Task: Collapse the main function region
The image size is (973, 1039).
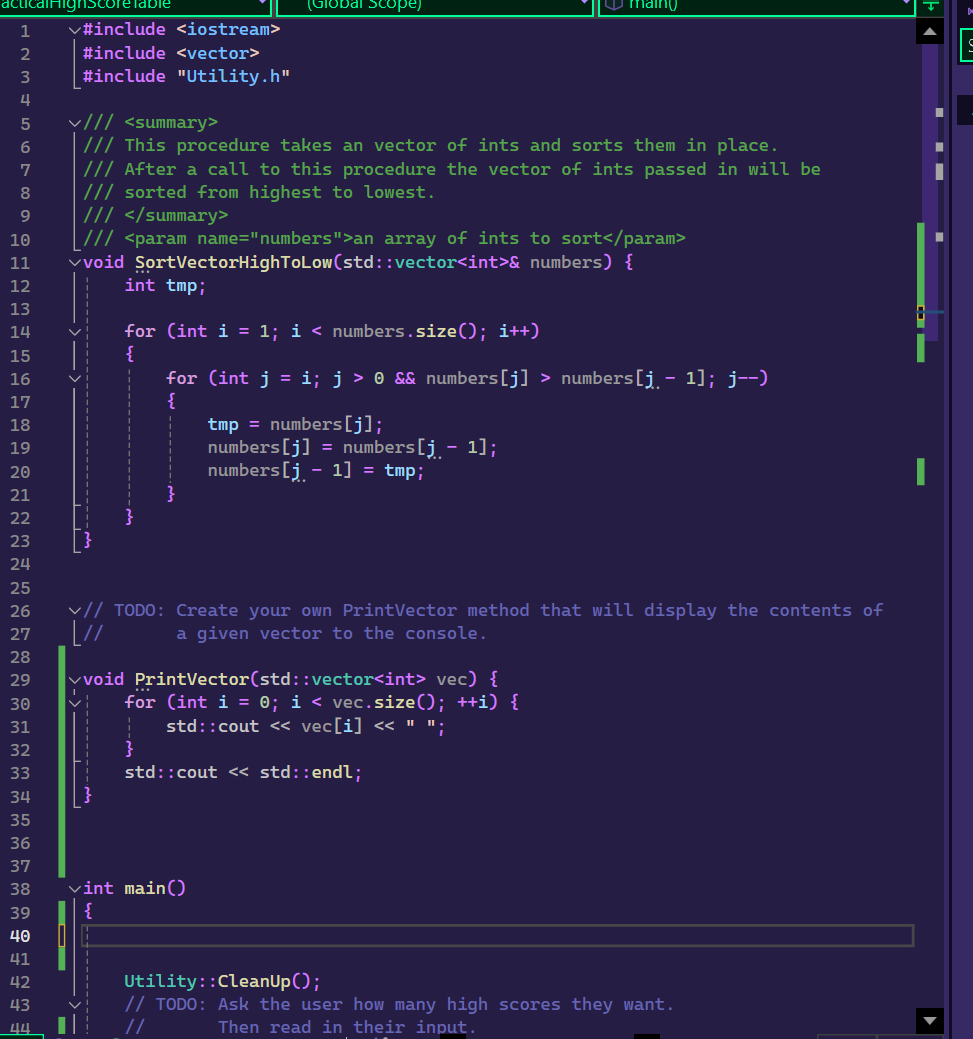Action: coord(74,888)
